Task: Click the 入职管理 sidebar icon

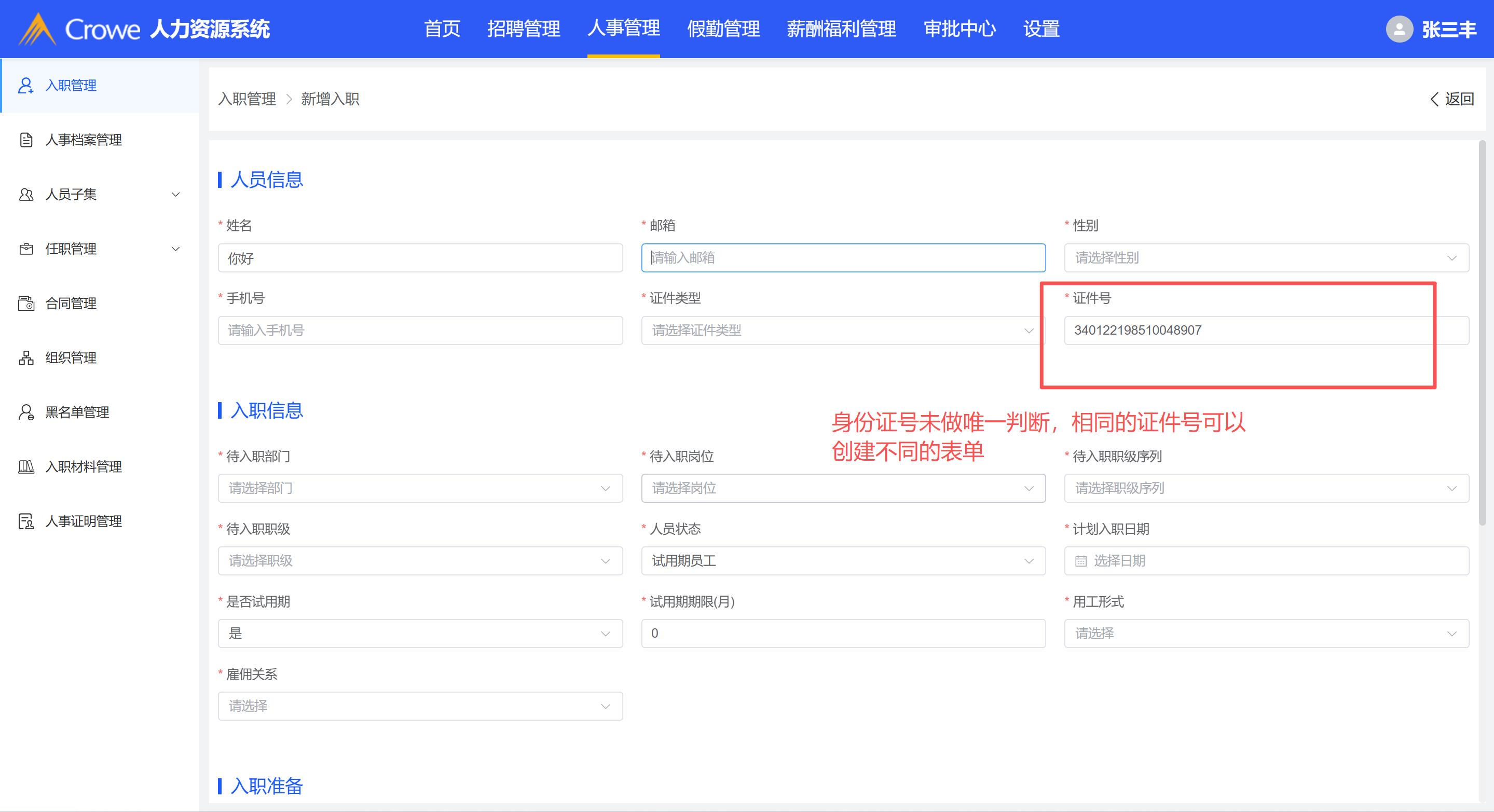Action: click(x=25, y=85)
